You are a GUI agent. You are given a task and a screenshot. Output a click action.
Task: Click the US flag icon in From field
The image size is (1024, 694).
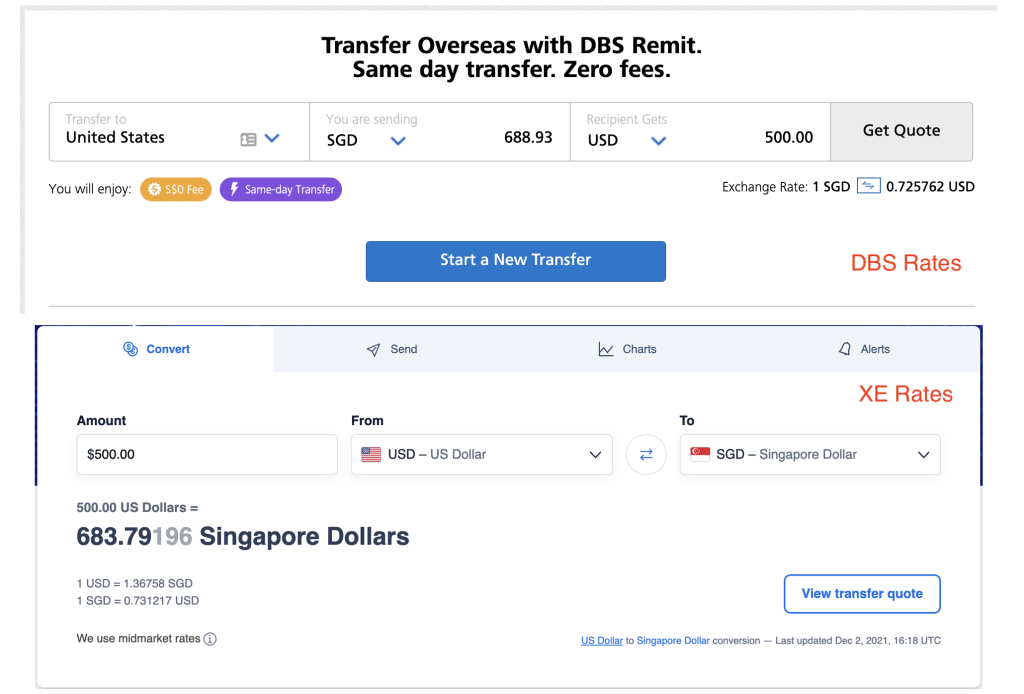[x=371, y=454]
